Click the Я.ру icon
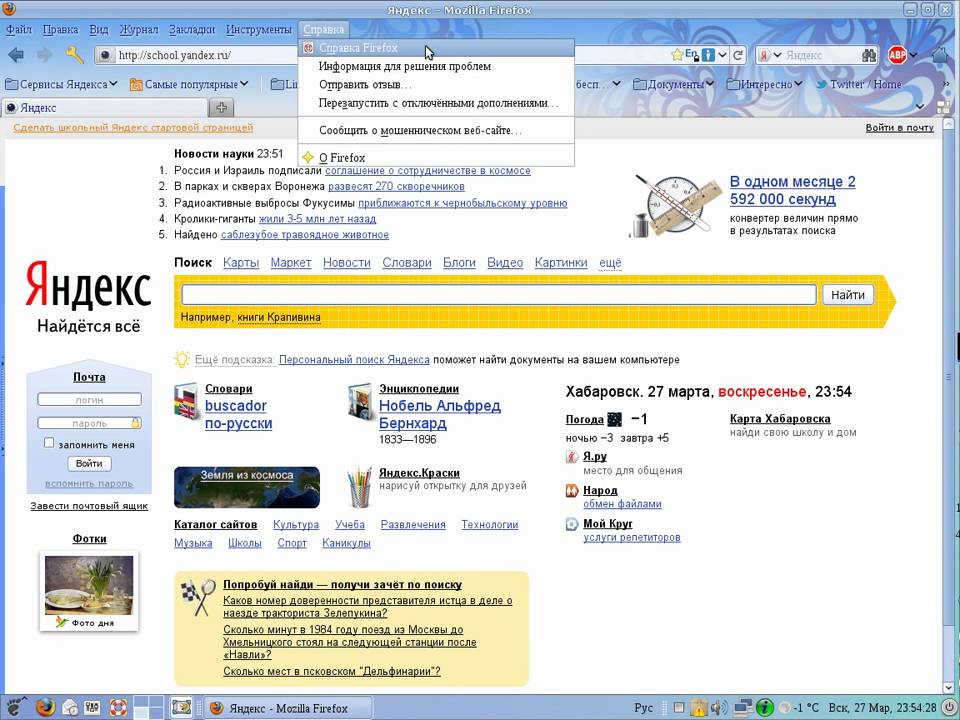The image size is (960, 720). click(572, 457)
